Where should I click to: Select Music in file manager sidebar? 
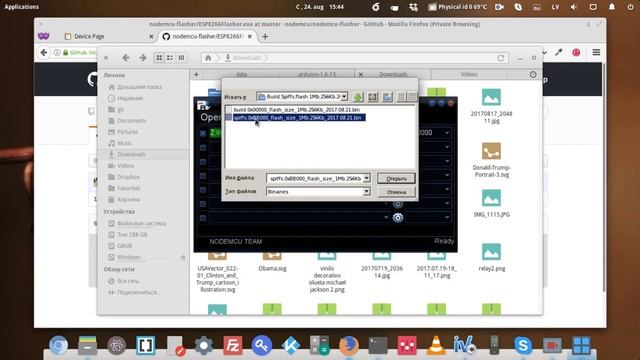(124, 143)
